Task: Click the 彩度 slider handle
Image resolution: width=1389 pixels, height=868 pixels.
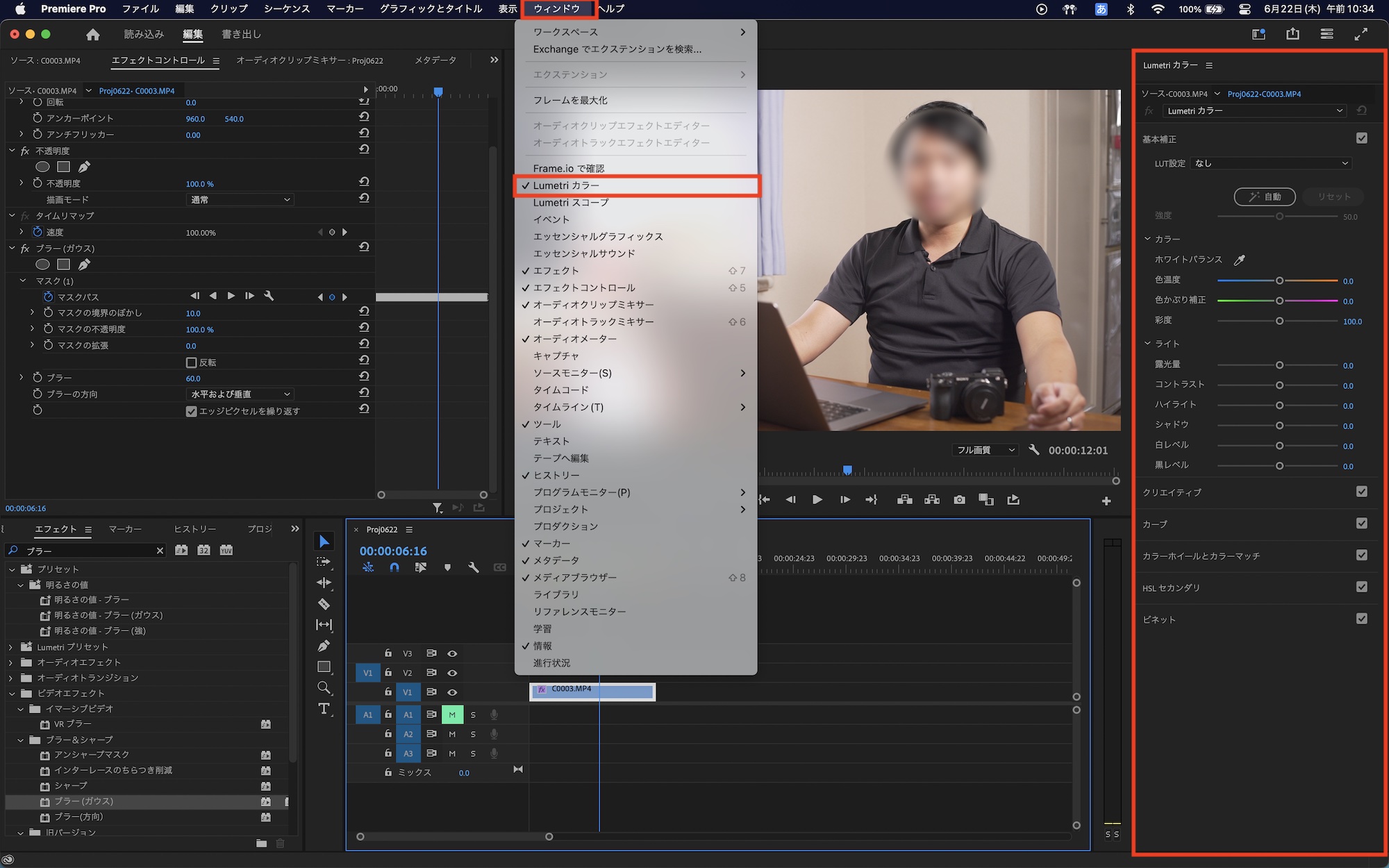Action: point(1279,321)
